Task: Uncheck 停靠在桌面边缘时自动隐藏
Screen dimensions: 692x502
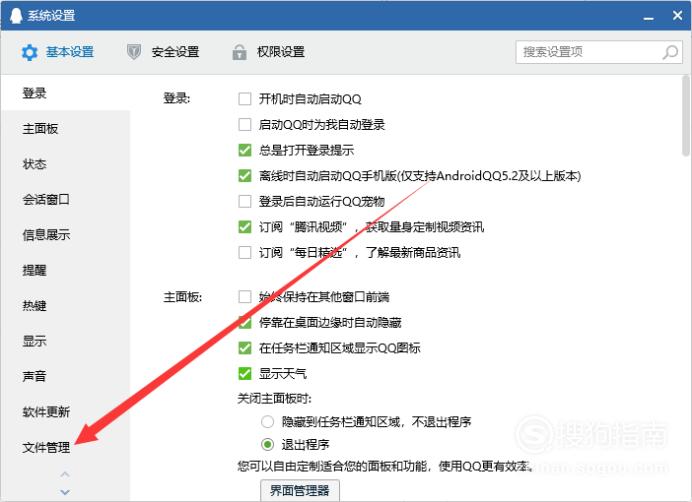Action: 244,322
